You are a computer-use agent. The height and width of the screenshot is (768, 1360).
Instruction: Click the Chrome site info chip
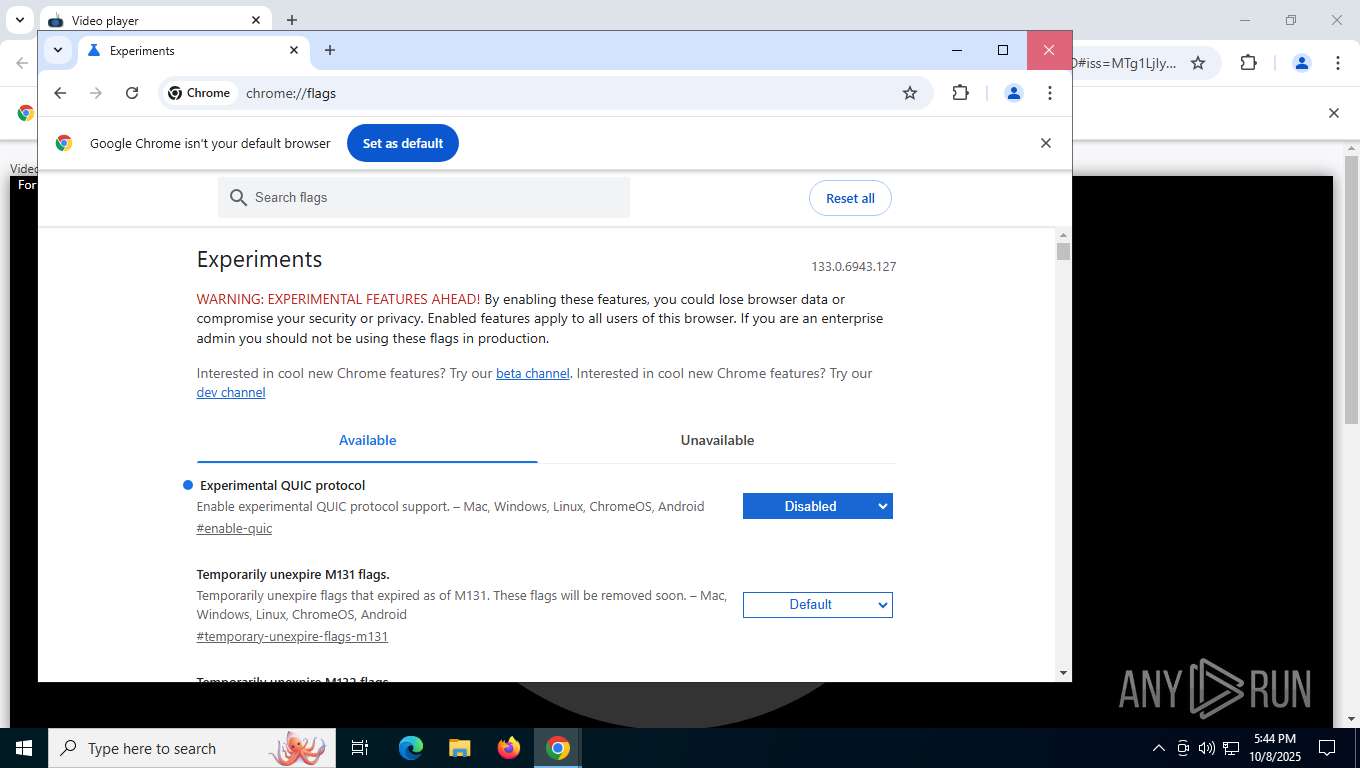pyautogui.click(x=200, y=93)
